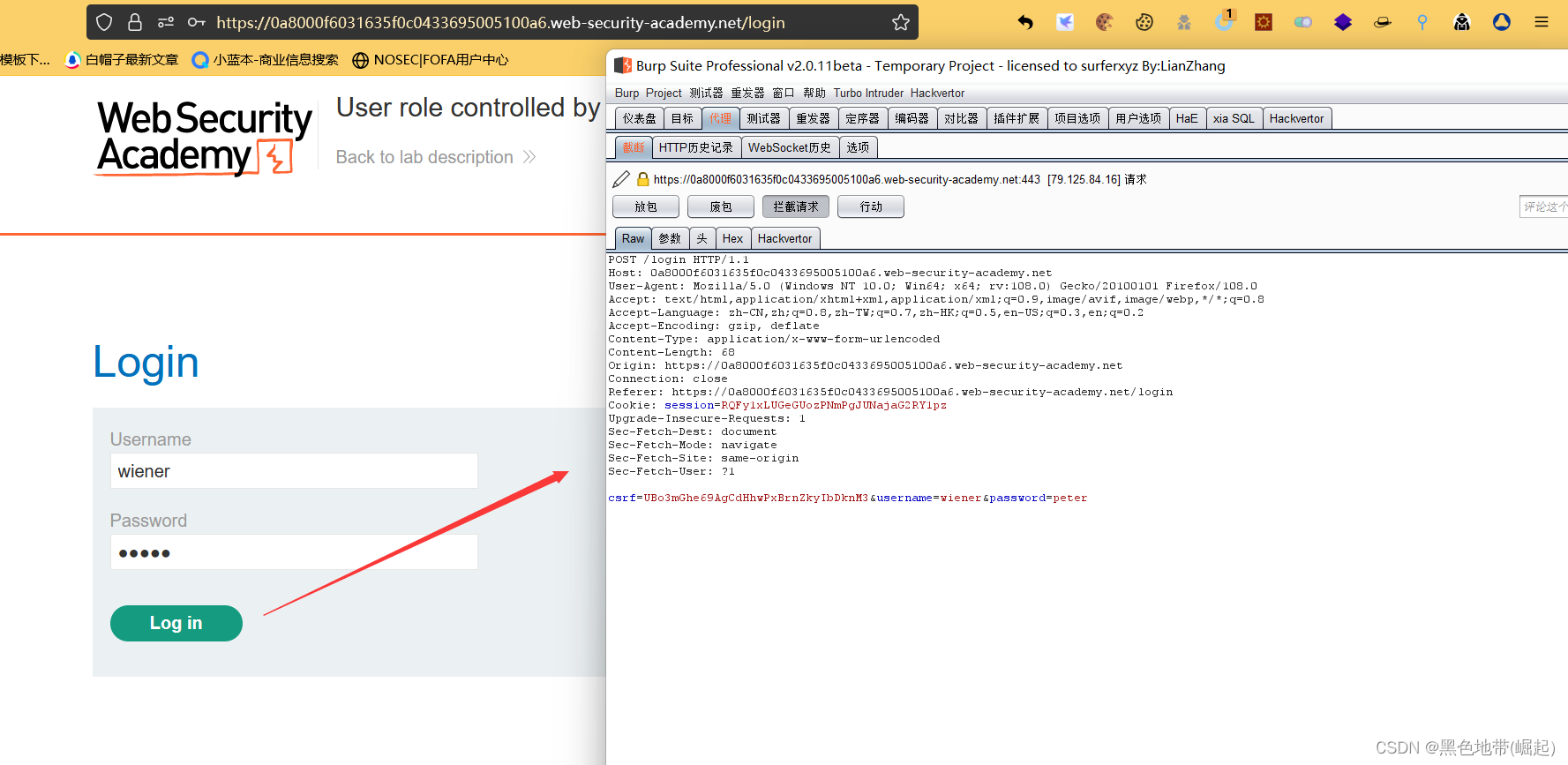1568x765 pixels.
Task: Click the 放包 forward button
Action: (646, 206)
